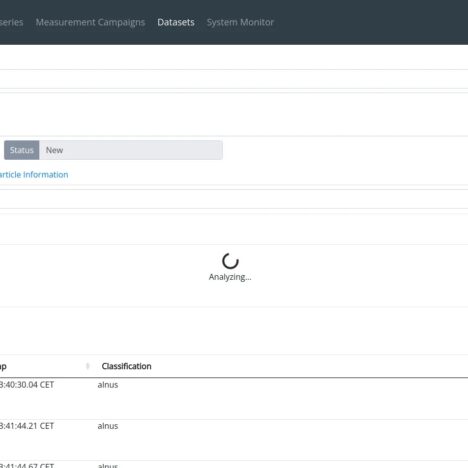
Task: Sort by the leftmost timestamp column header
Action: (x=3, y=366)
